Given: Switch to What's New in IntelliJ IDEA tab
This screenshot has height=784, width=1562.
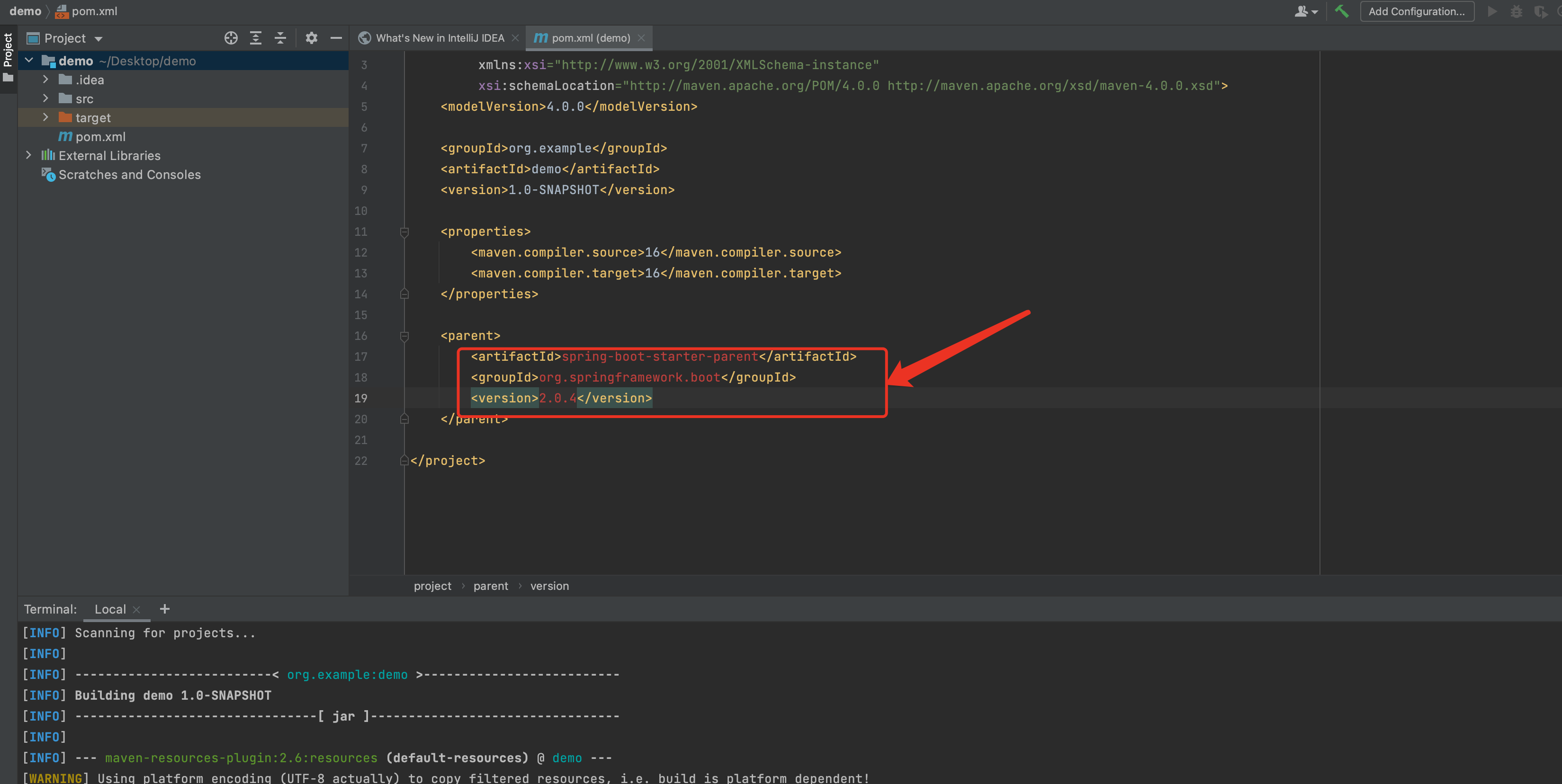Looking at the screenshot, I should pyautogui.click(x=439, y=38).
